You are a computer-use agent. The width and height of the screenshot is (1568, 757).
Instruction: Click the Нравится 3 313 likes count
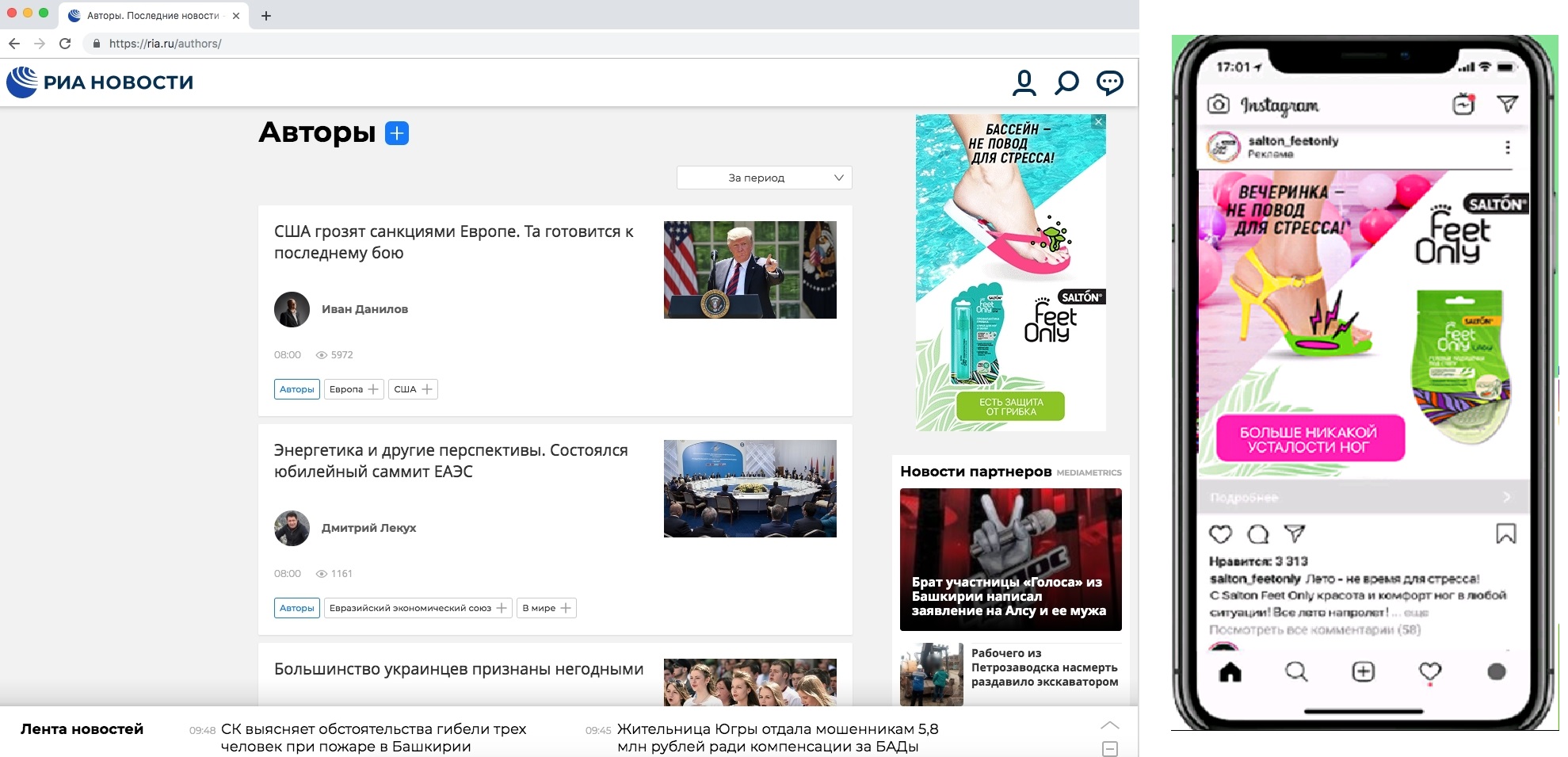(x=1258, y=561)
